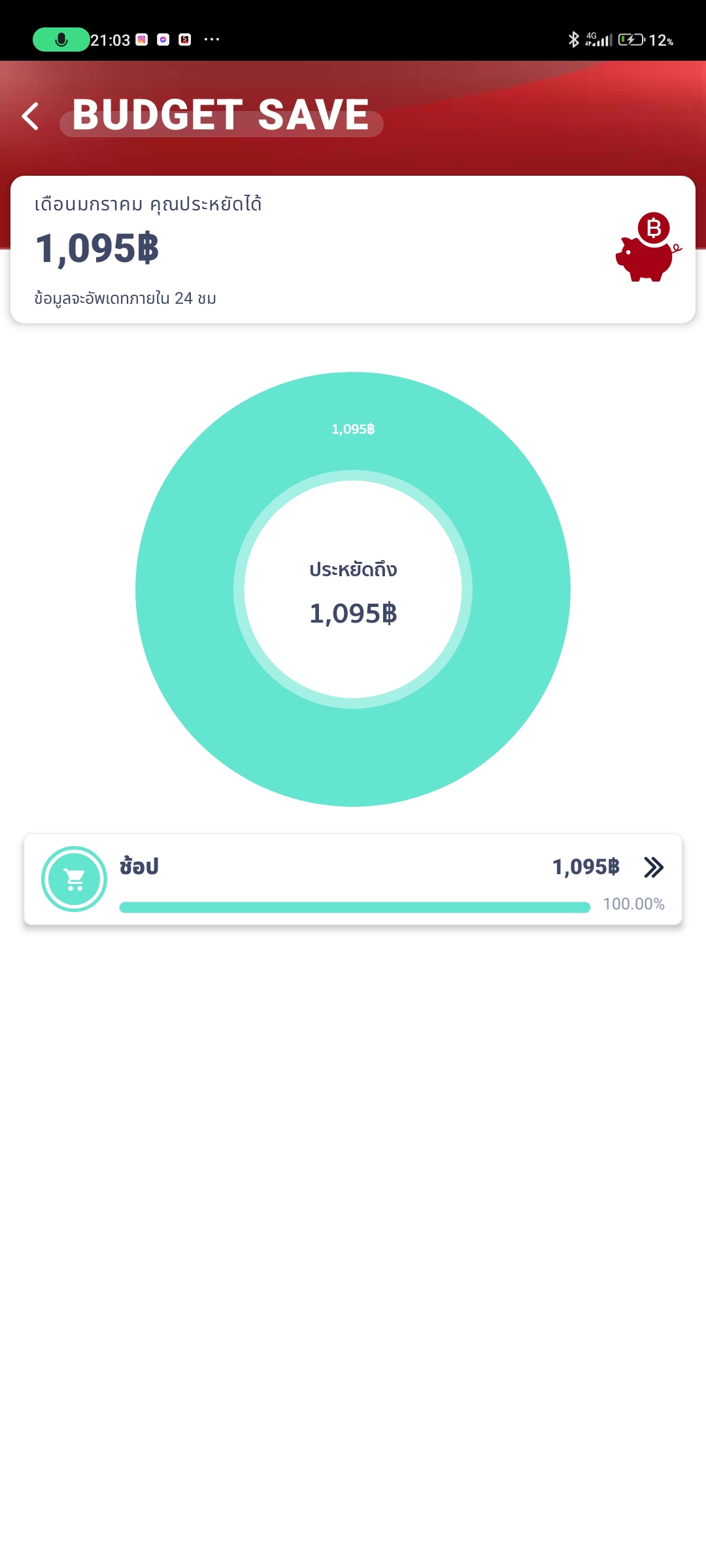706x1568 pixels.
Task: Tap the เดือนมกราคม savings summary heading
Action: pyautogui.click(x=148, y=204)
